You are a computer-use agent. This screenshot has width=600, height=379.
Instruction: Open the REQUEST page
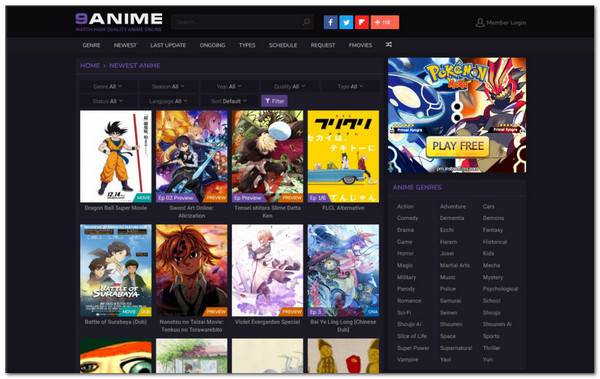tap(323, 45)
